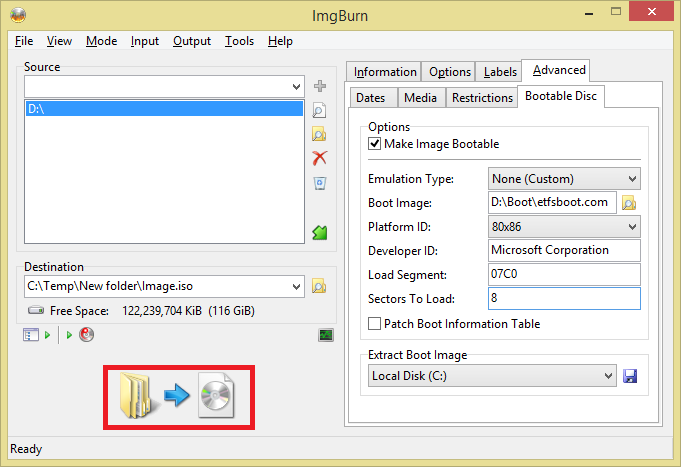
Task: Switch to the Information tab
Action: [x=385, y=72]
